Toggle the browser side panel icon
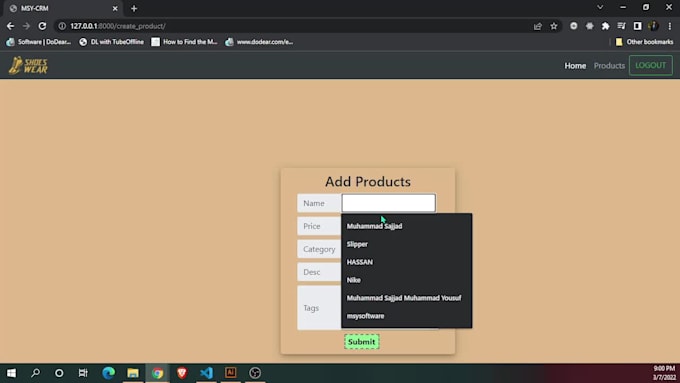680x383 pixels. (x=637, y=26)
